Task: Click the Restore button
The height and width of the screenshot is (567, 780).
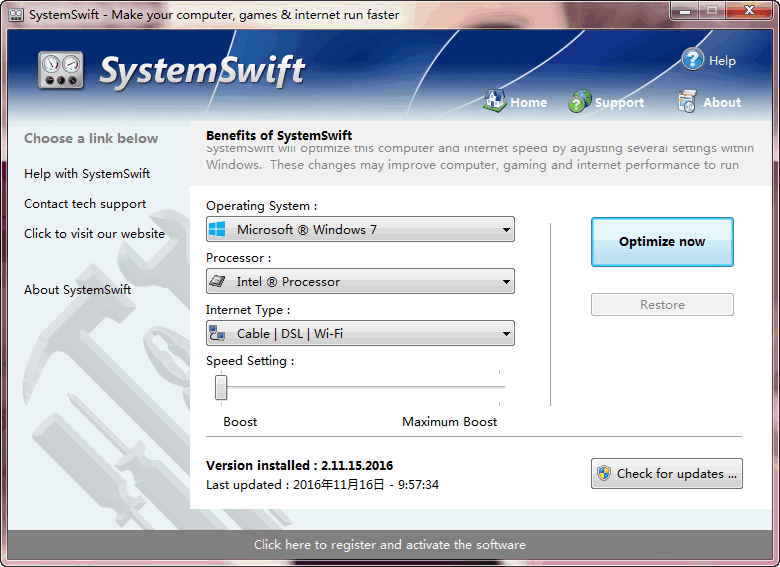Action: click(x=662, y=305)
